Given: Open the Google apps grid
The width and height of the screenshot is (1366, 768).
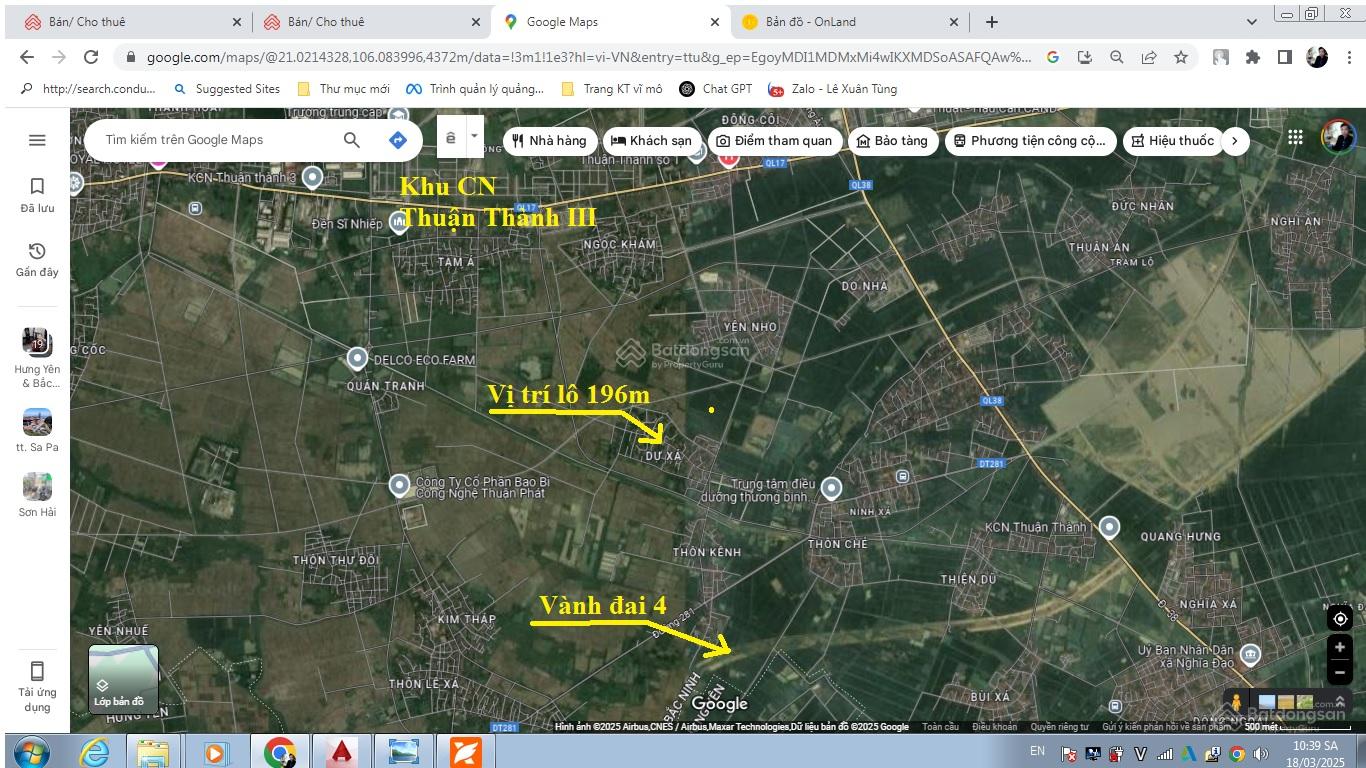Looking at the screenshot, I should coord(1295,136).
